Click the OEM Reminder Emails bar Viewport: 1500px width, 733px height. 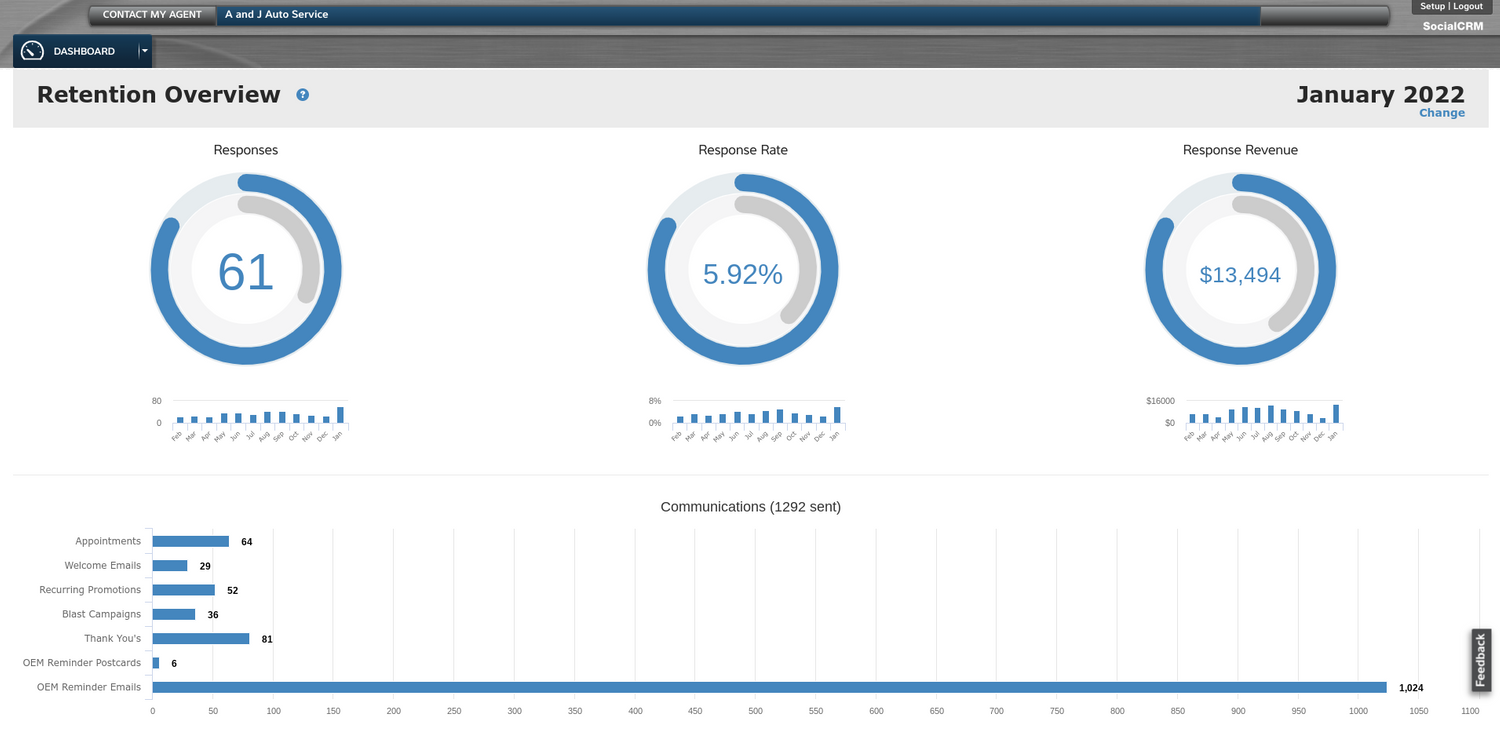(769, 687)
